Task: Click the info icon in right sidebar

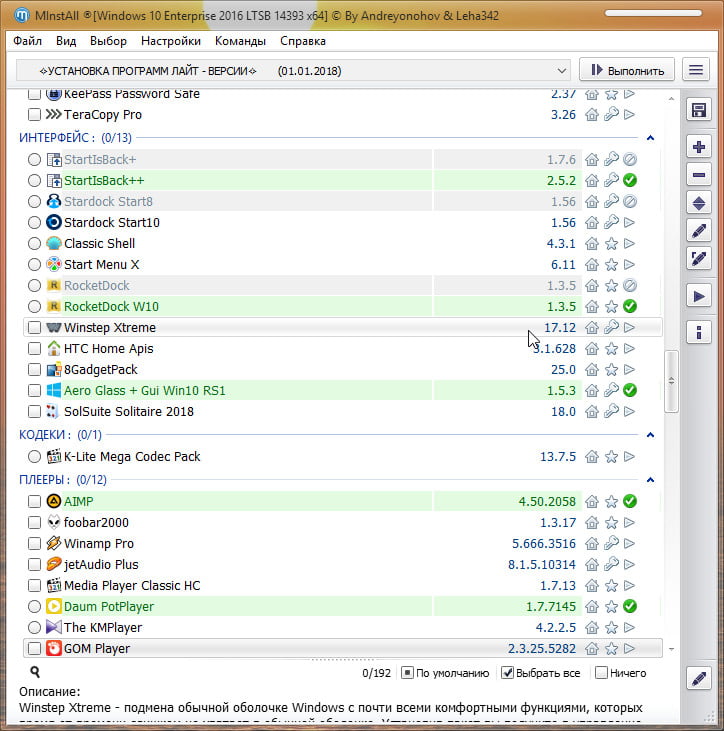Action: 699,332
